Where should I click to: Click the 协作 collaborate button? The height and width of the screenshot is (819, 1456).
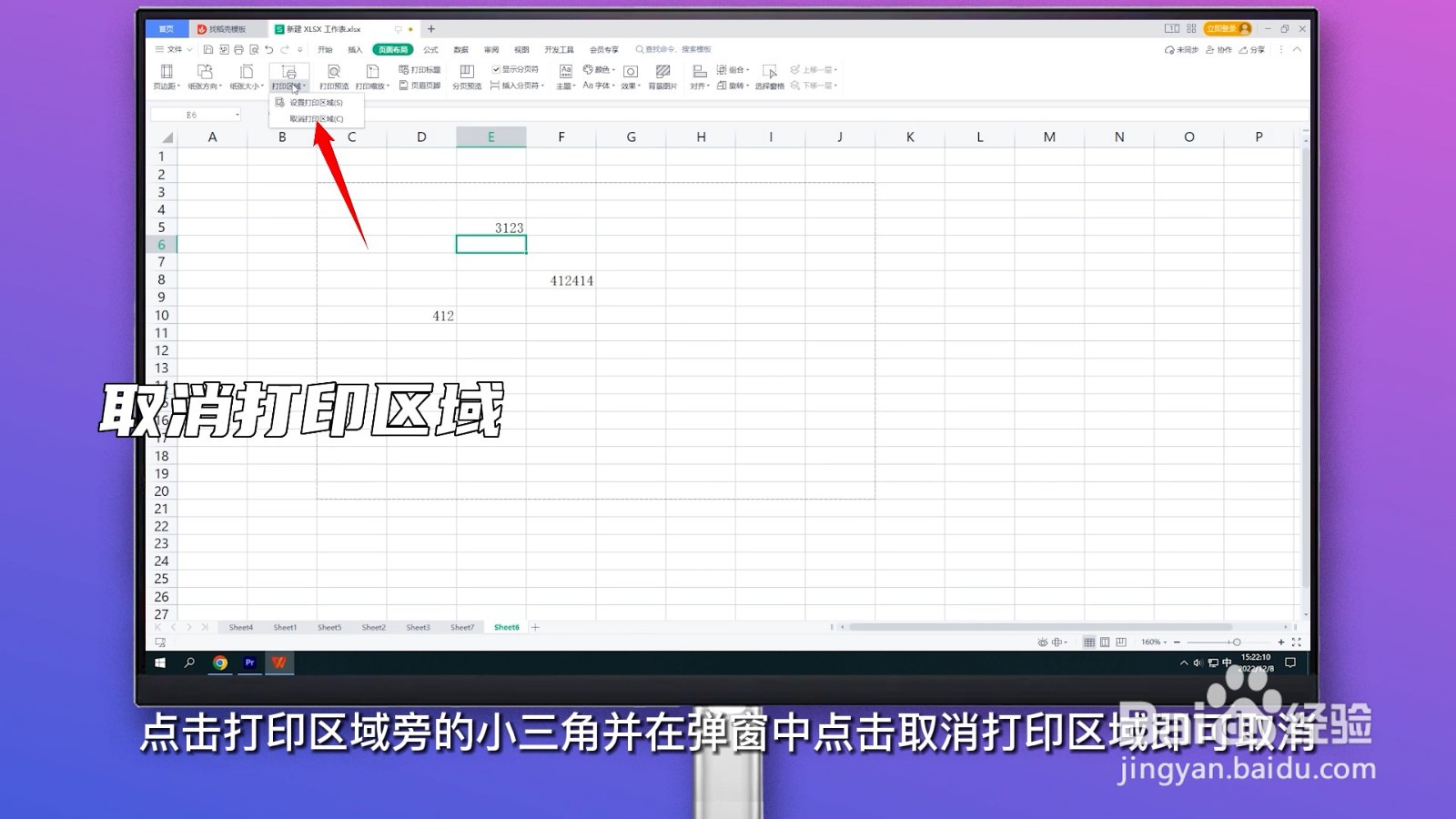(x=1218, y=49)
